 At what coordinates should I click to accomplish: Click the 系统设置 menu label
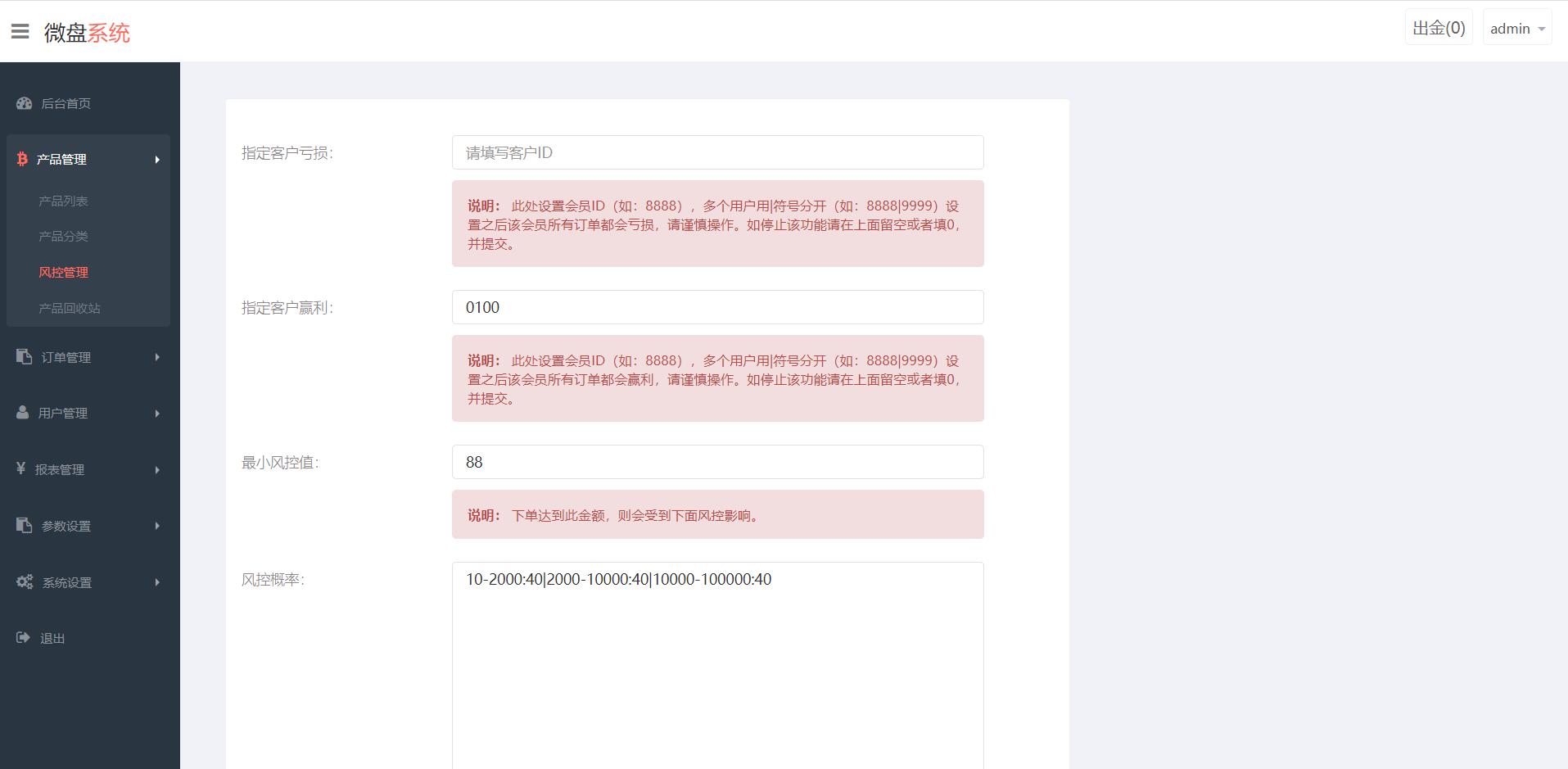67,582
